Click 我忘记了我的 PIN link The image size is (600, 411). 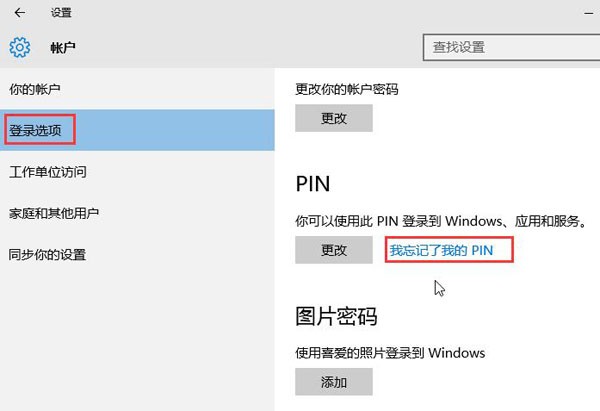(441, 250)
